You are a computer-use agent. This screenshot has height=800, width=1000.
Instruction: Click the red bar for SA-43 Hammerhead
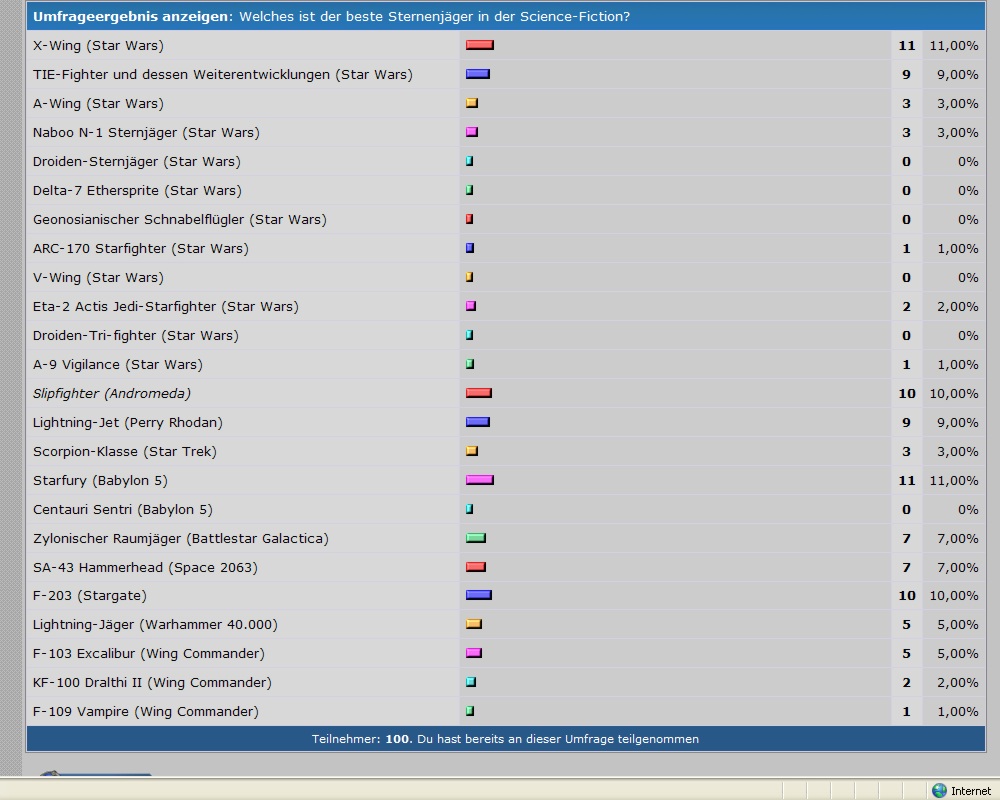476,567
